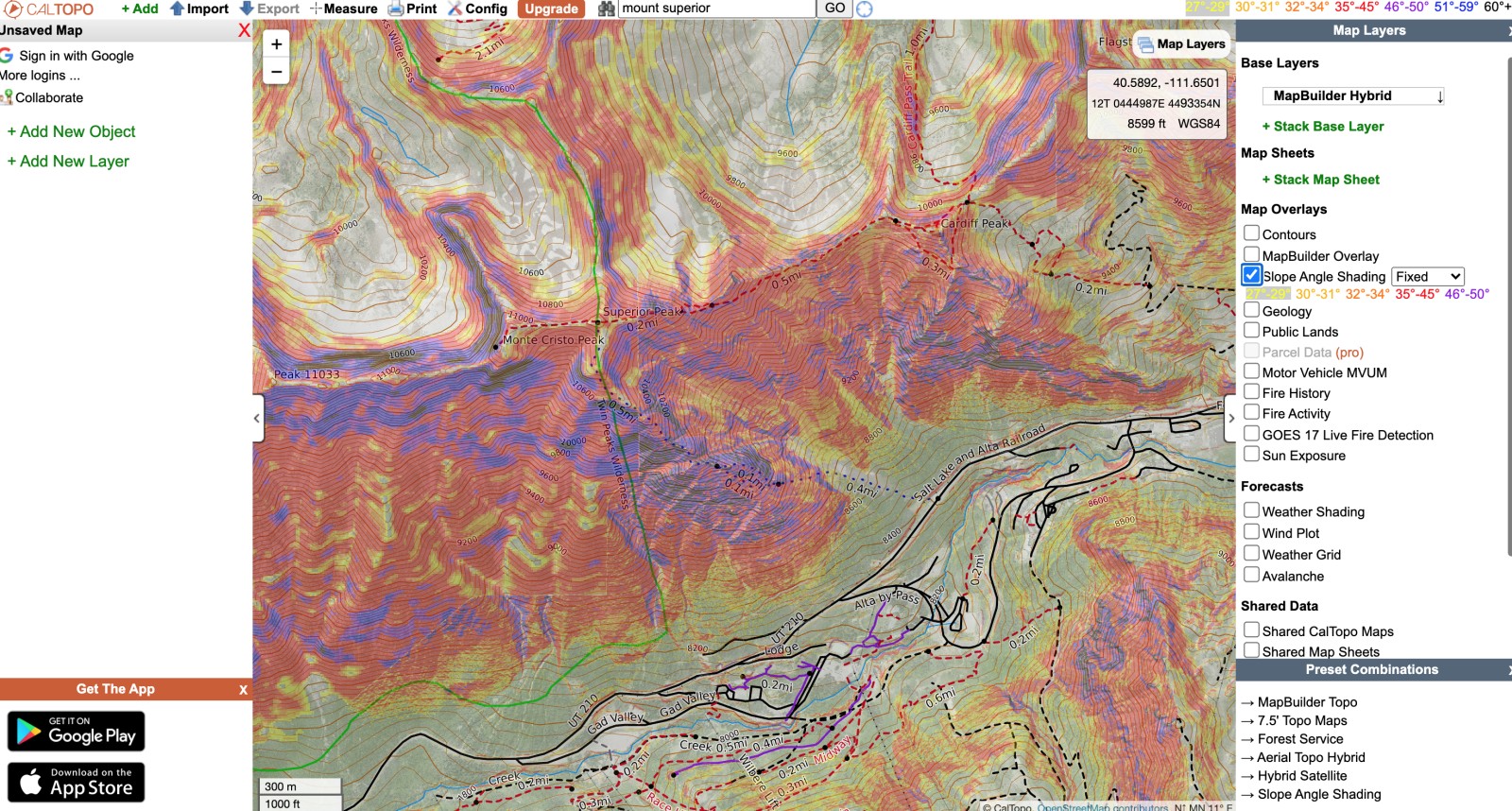This screenshot has height=811, width=1512.
Task: Click the binoculars search icon
Action: click(x=607, y=9)
